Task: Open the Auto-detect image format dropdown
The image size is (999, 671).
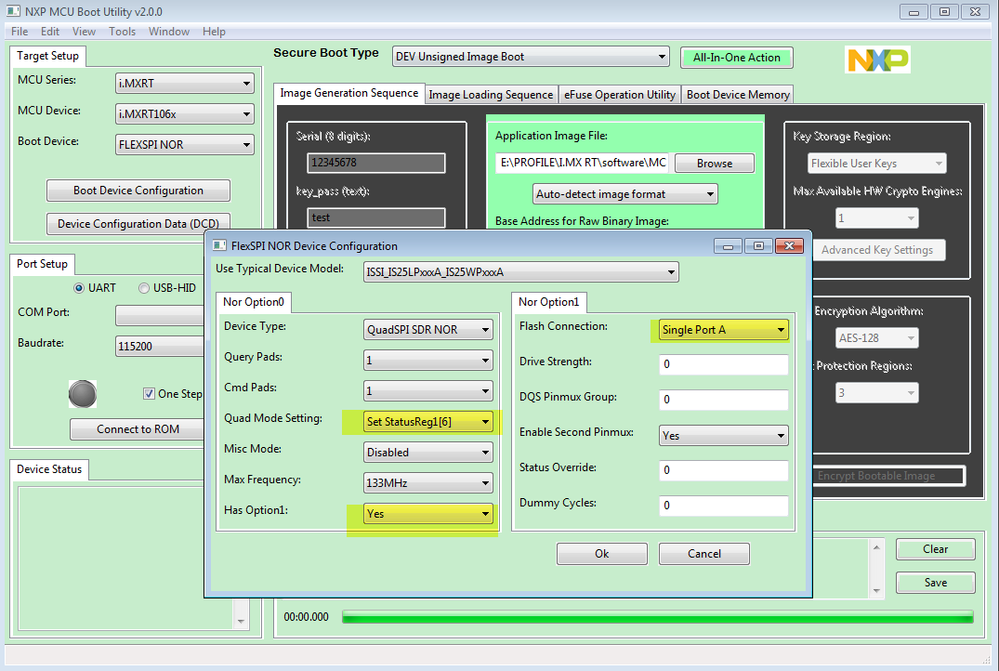Action: pos(624,194)
